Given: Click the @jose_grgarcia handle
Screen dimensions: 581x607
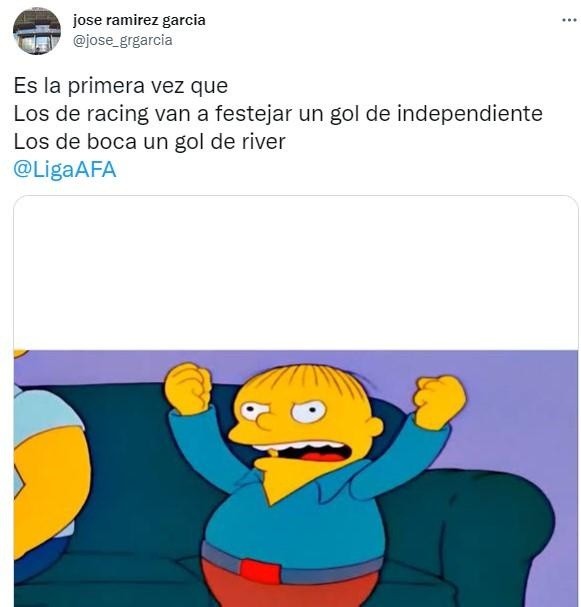Looking at the screenshot, I should 122,40.
